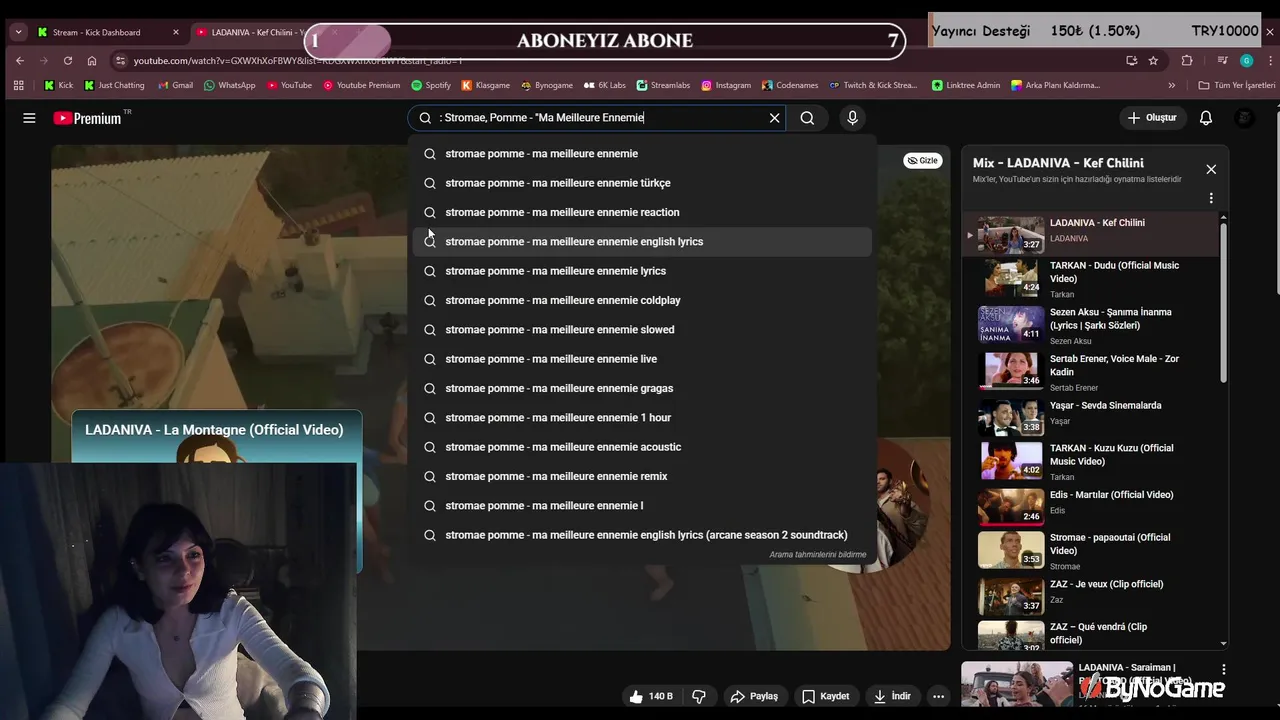The width and height of the screenshot is (1280, 720).
Task: Clear the search box text
Action: (774, 118)
